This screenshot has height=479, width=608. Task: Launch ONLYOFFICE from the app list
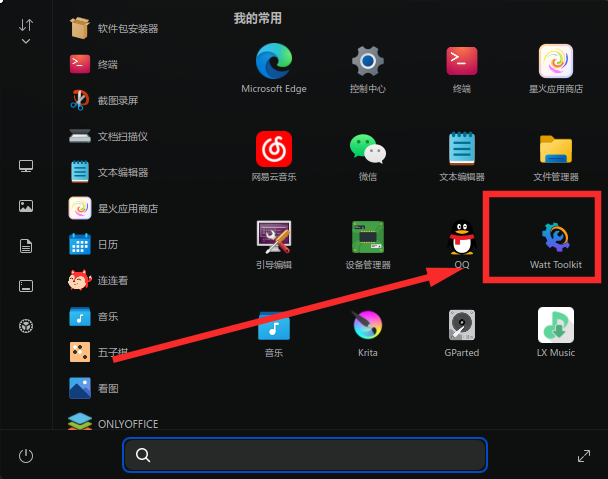113,423
